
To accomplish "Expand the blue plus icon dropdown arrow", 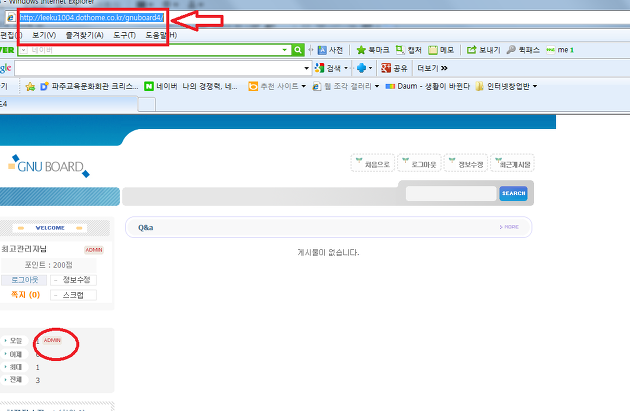I will 370,68.
